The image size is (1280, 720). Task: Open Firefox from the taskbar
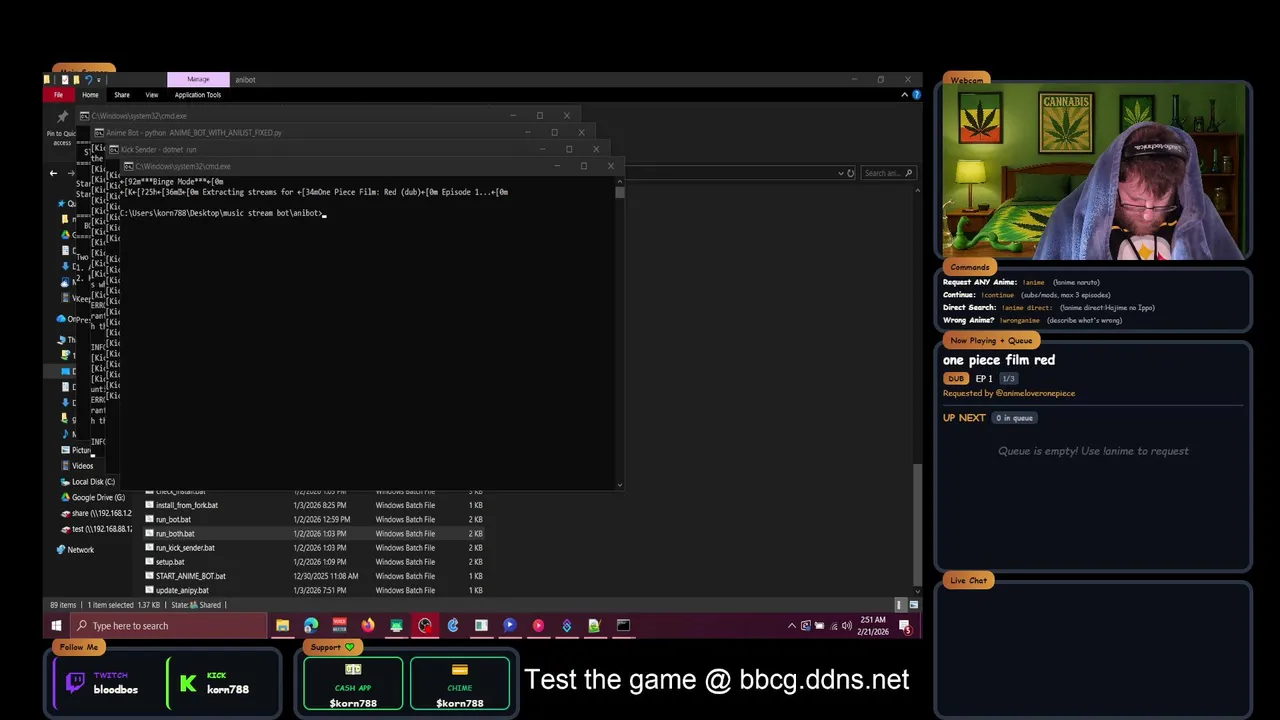368,626
